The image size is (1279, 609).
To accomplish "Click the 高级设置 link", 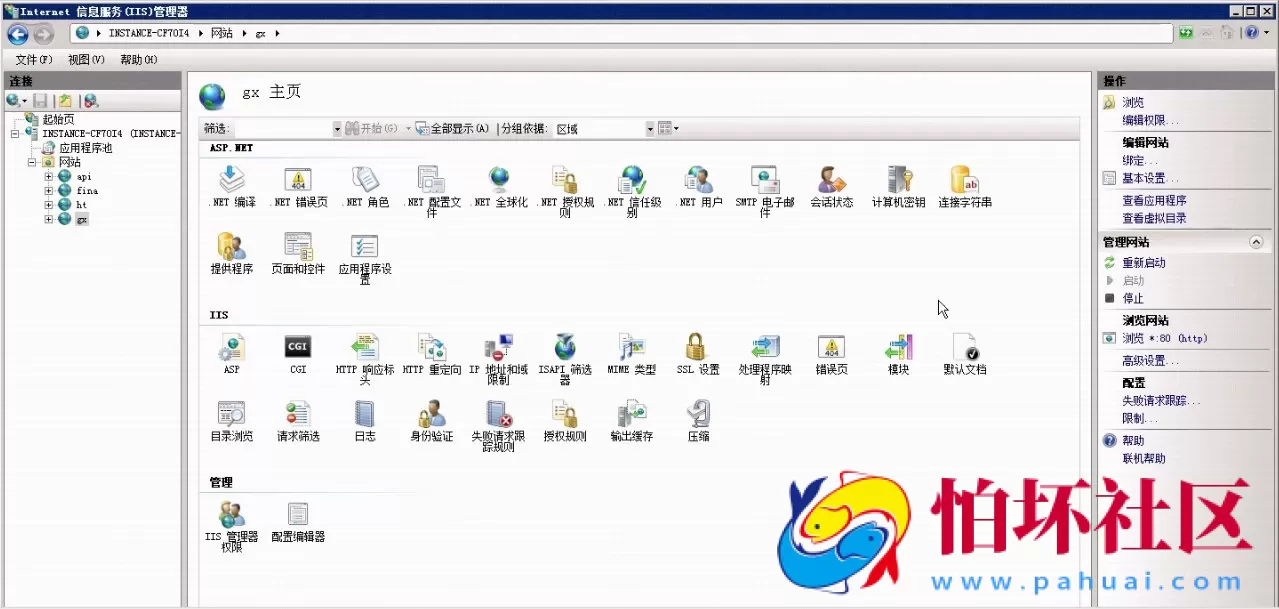I will (1149, 361).
